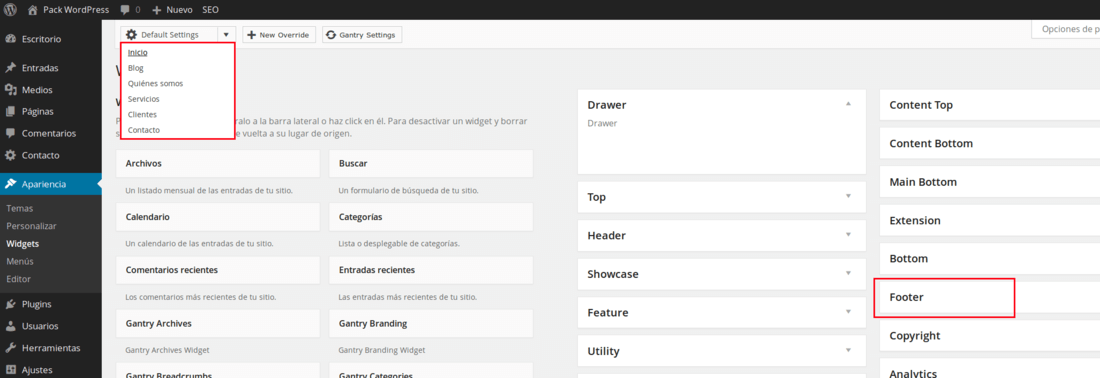The height and width of the screenshot is (378, 1100).
Task: Click the Páginas pages icon
Action: [x=11, y=111]
